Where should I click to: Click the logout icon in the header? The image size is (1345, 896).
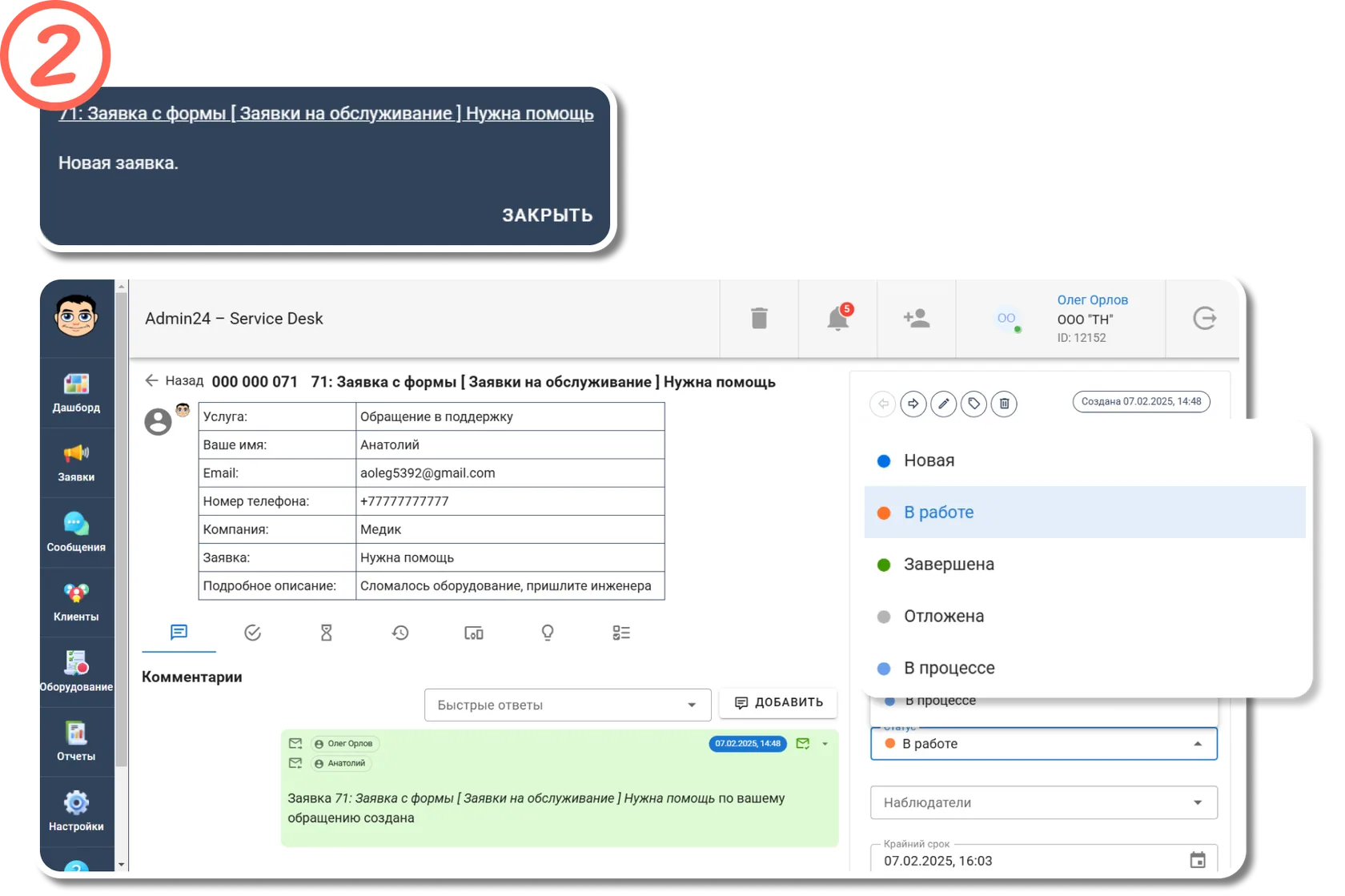coord(1204,318)
